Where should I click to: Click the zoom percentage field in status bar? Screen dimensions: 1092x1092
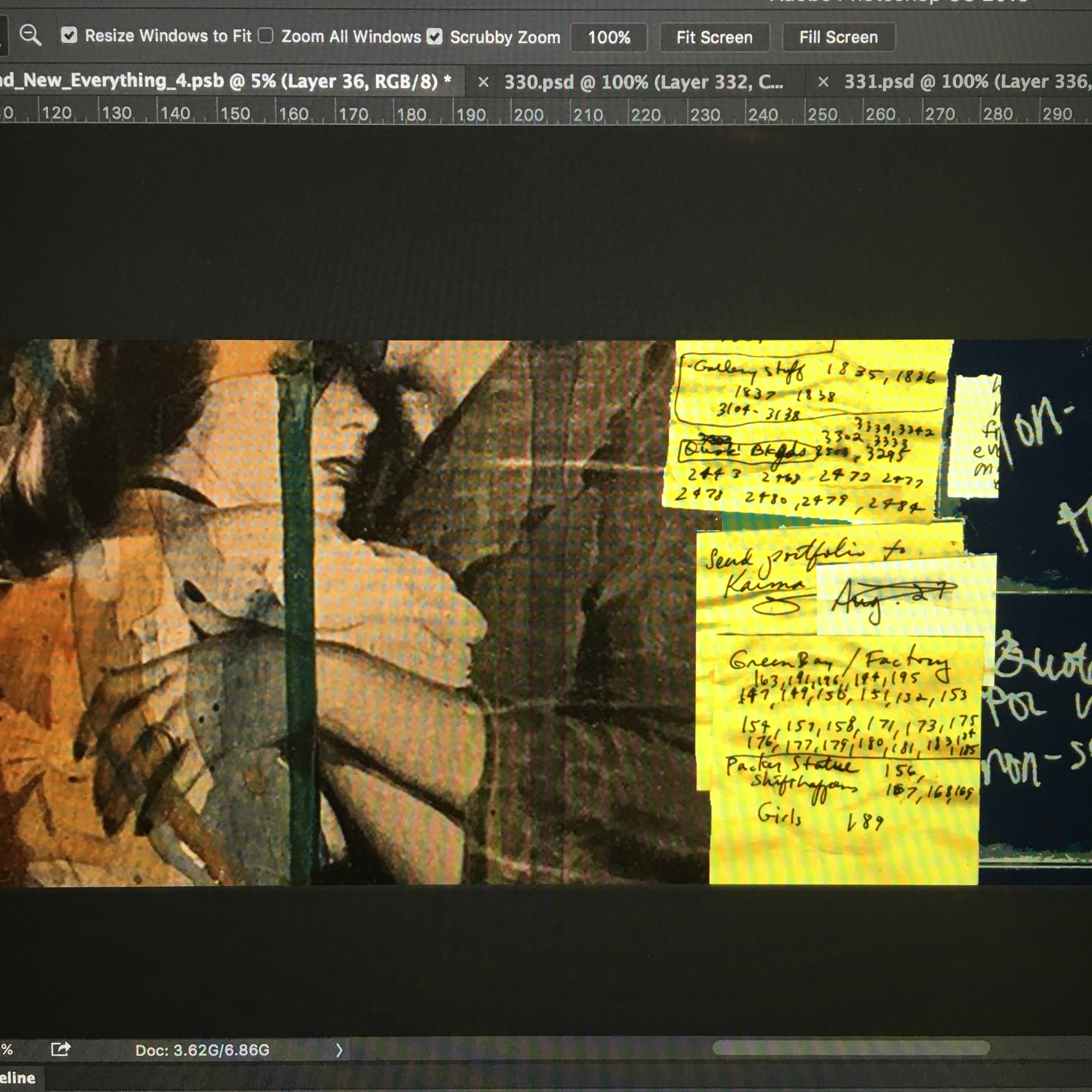6,1050
